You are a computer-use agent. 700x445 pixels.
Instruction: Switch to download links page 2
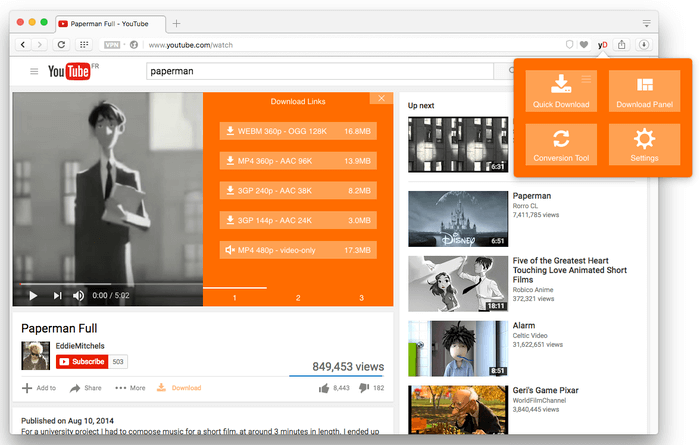[x=298, y=297]
